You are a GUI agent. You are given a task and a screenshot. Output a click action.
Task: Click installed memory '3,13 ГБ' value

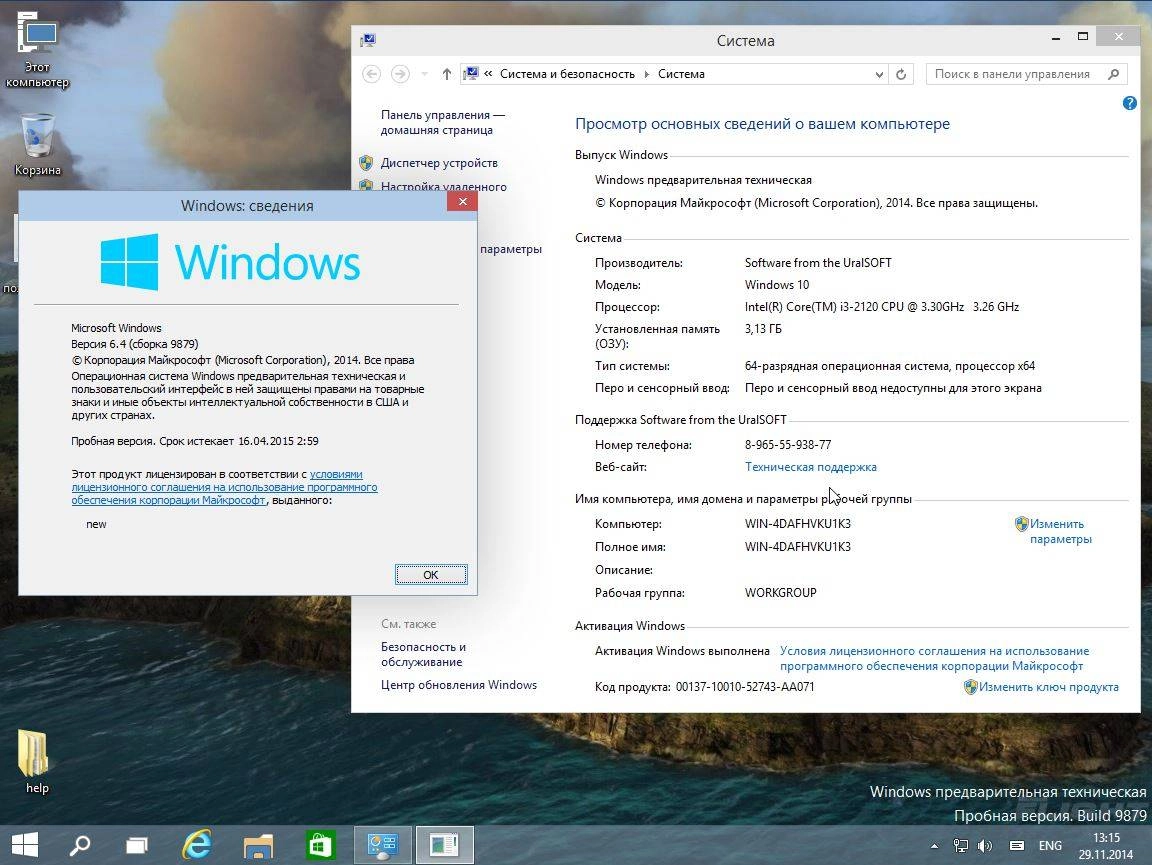[763, 329]
